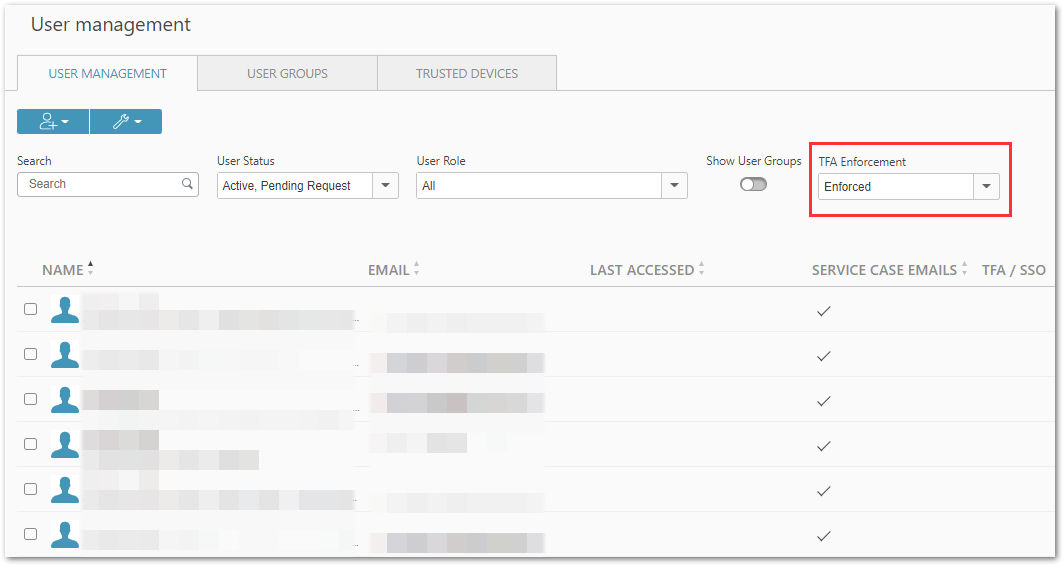Click into the Search input field
1064x566 pixels.
click(102, 184)
